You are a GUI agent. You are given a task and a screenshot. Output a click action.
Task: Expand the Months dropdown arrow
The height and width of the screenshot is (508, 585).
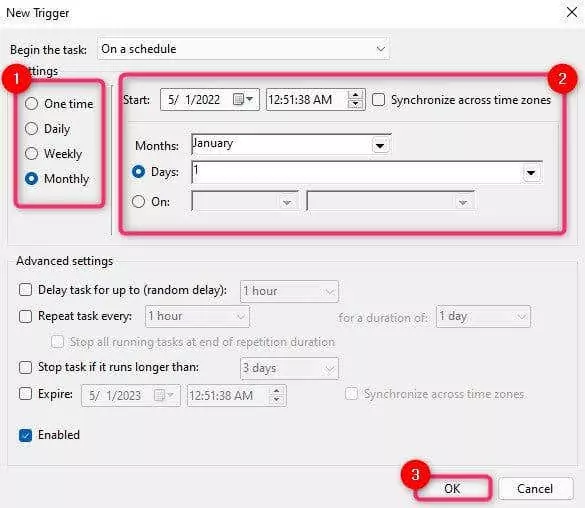pos(380,145)
